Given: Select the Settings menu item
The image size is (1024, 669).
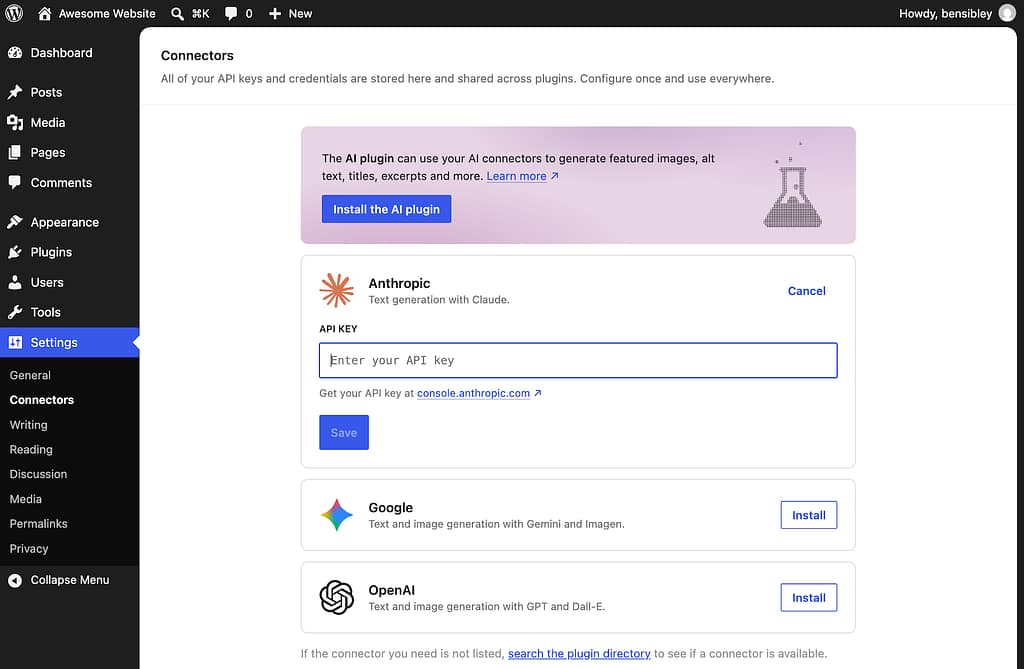Looking at the screenshot, I should coord(69,342).
